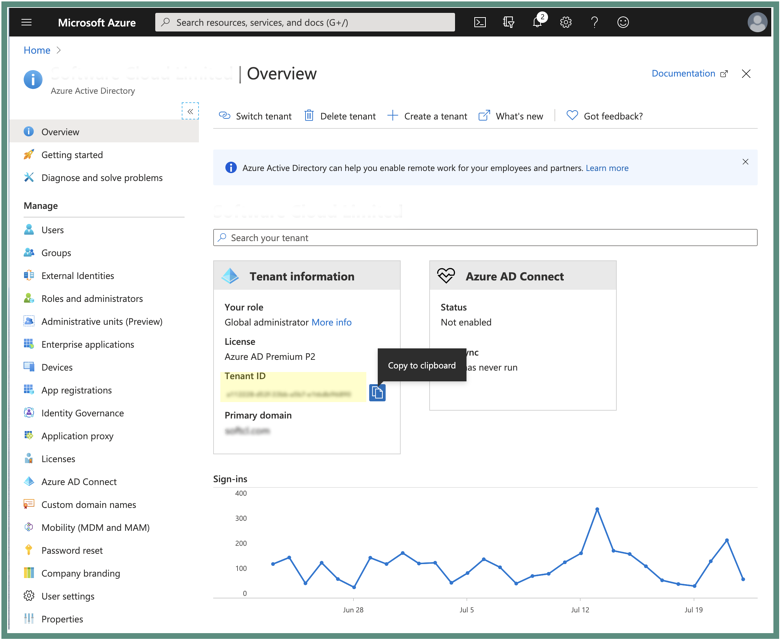
Task: Click the Search your tenant field
Action: (x=485, y=238)
